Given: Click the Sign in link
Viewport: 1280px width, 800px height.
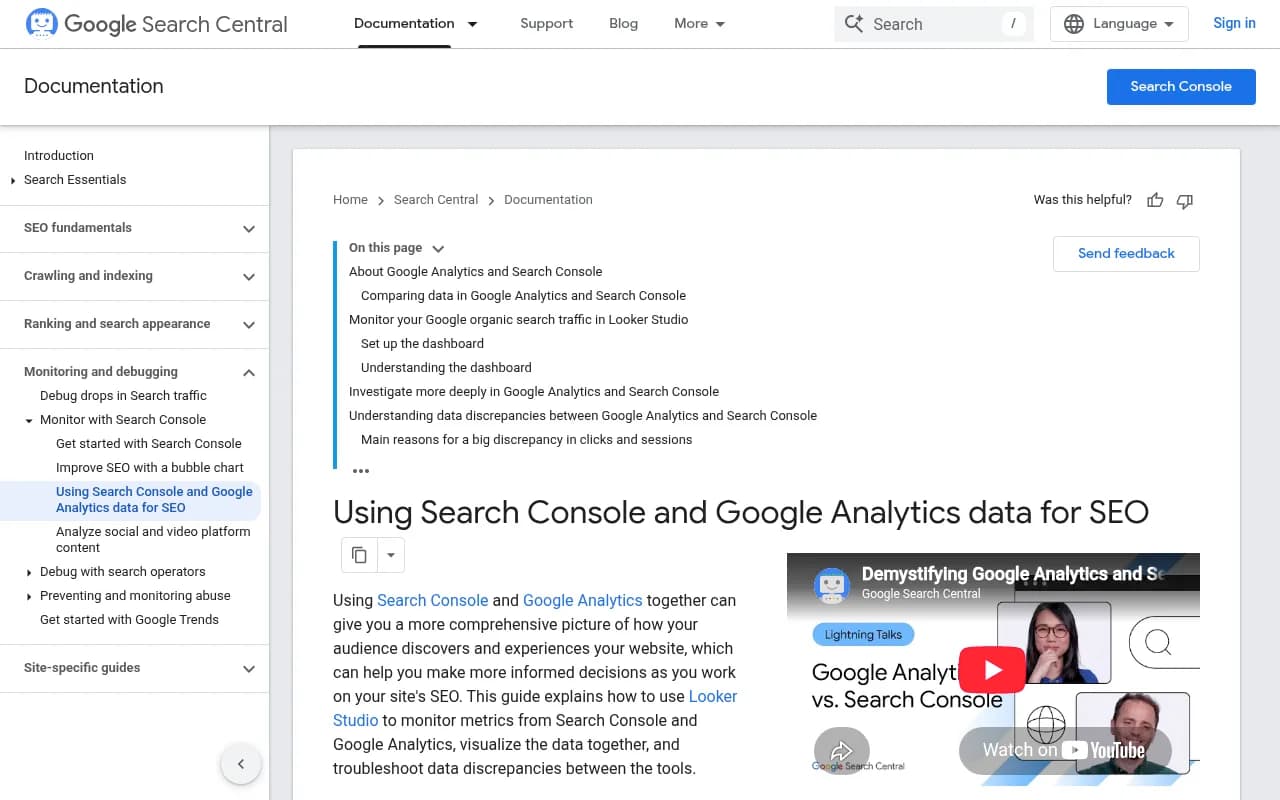Looking at the screenshot, I should [x=1234, y=24].
